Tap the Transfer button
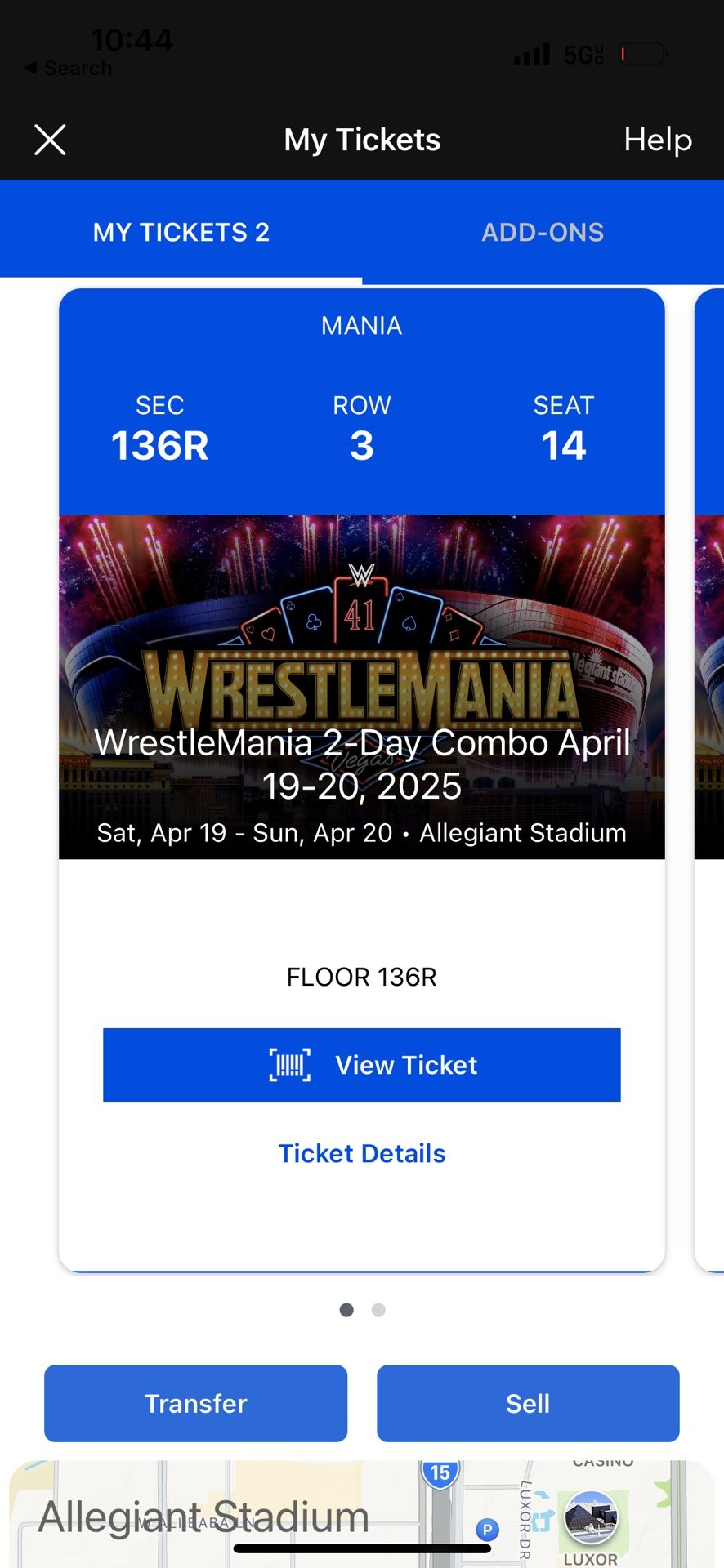 195,1403
